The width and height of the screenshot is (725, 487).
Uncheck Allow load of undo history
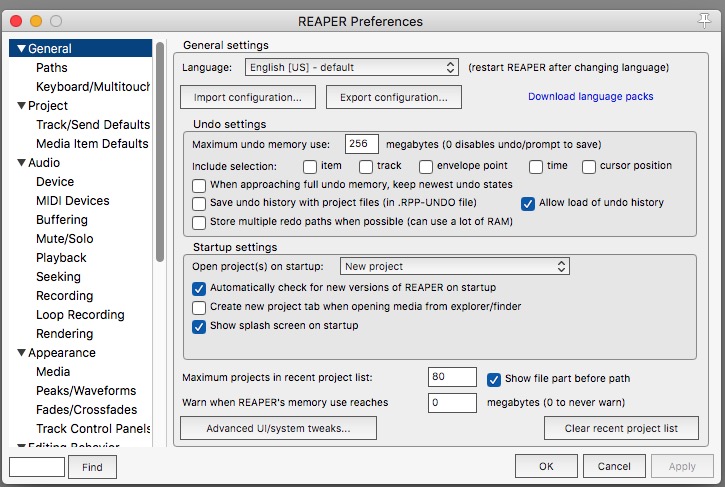coord(528,203)
